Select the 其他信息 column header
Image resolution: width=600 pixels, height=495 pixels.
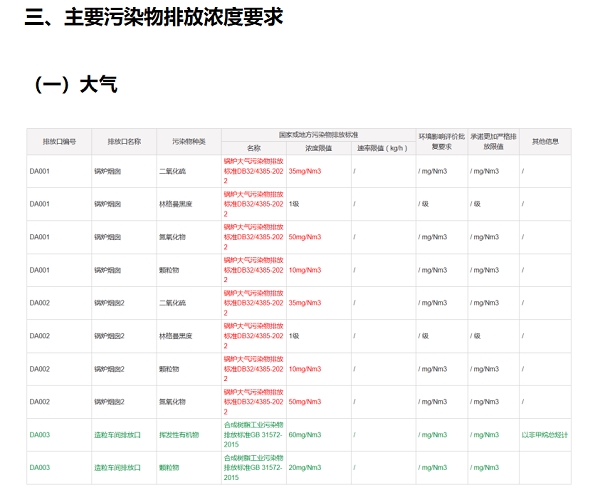coord(545,141)
